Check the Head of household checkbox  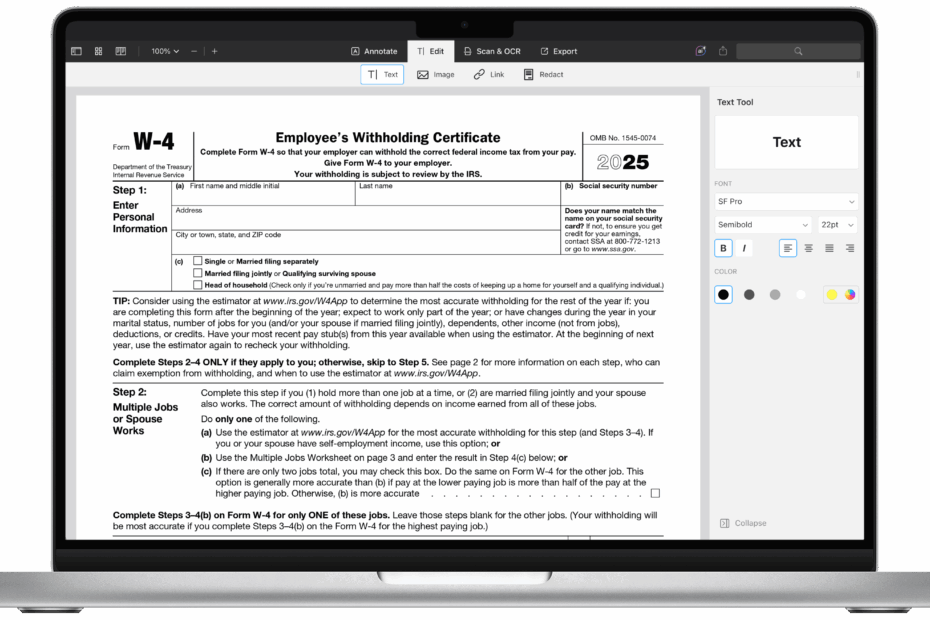[196, 283]
